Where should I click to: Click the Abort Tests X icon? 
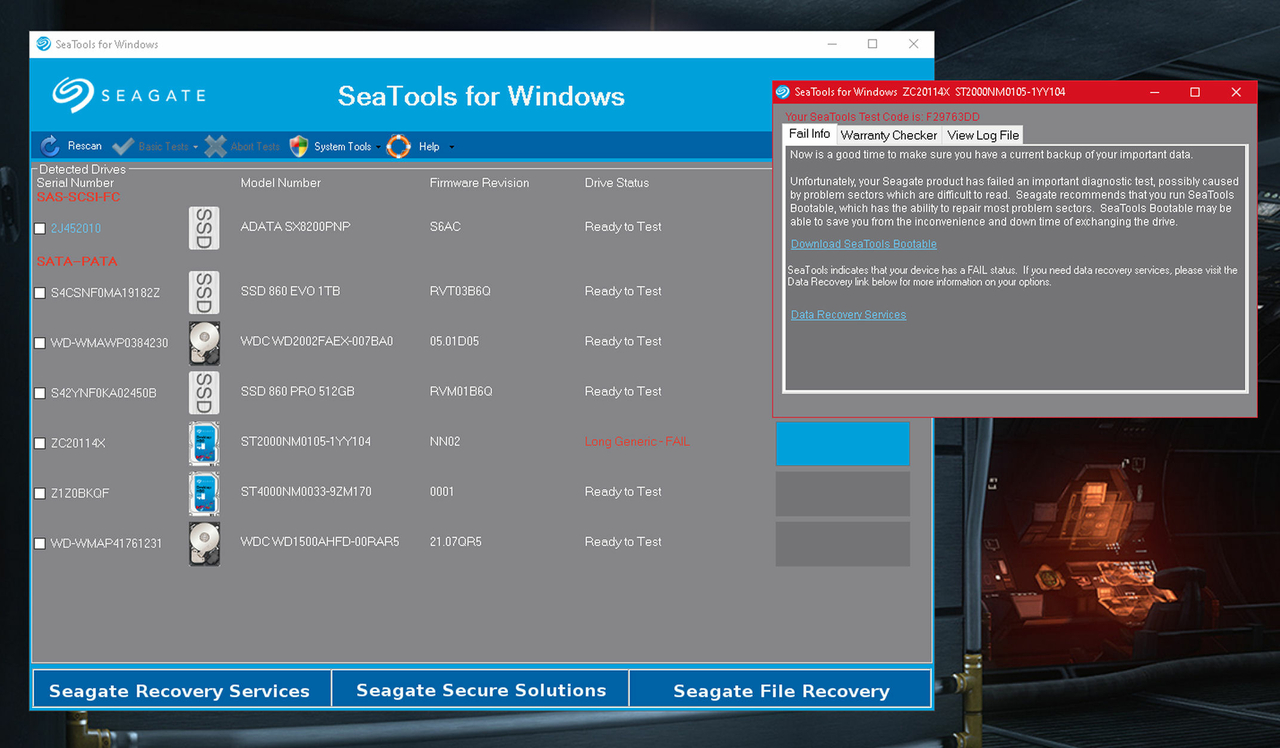(x=215, y=146)
